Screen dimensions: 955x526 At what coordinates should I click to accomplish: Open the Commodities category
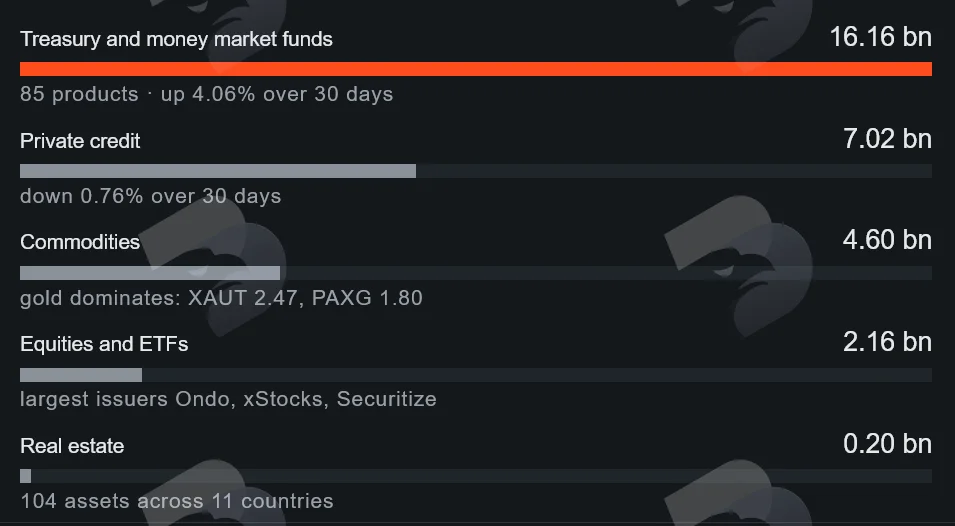(80, 242)
